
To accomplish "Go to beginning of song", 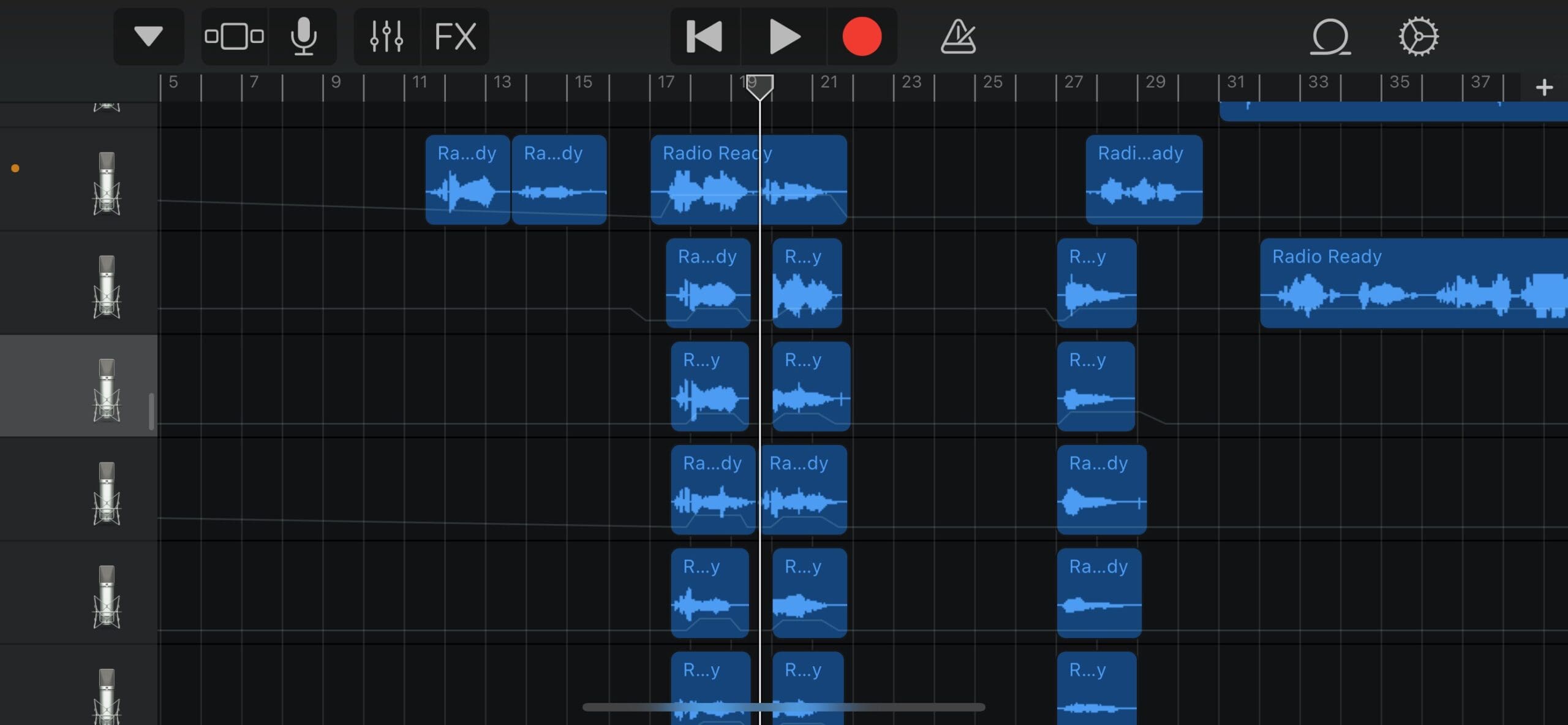I will pyautogui.click(x=704, y=36).
